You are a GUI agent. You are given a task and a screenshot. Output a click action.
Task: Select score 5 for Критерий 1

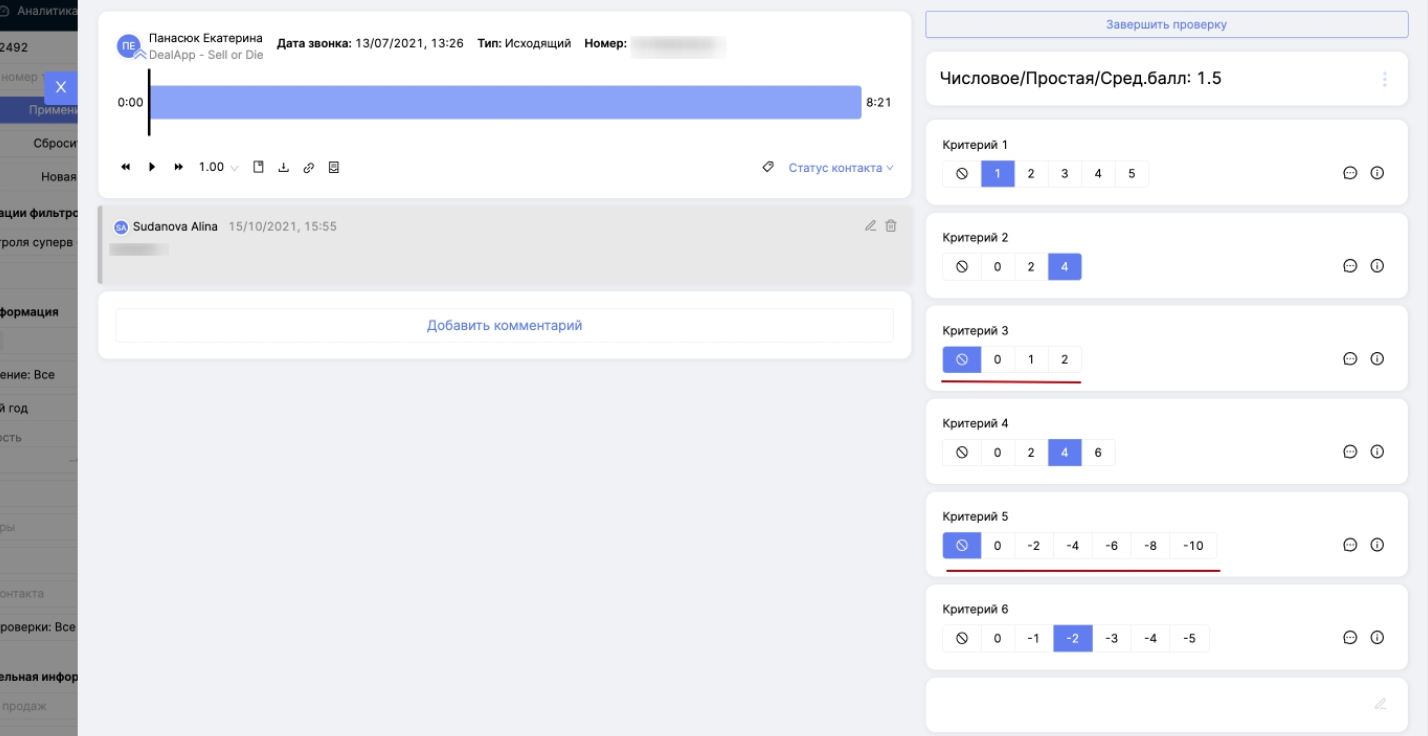pyautogui.click(x=1131, y=174)
